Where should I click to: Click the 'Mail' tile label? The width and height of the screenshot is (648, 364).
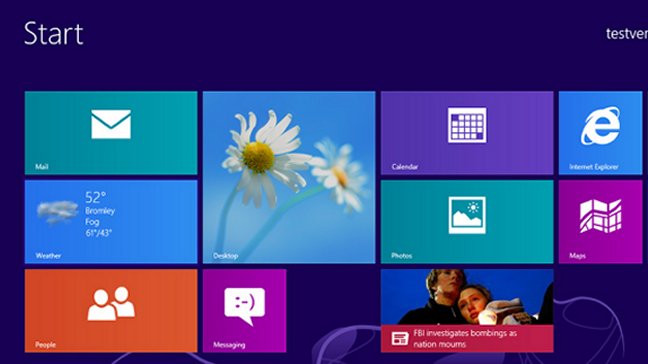coord(41,167)
